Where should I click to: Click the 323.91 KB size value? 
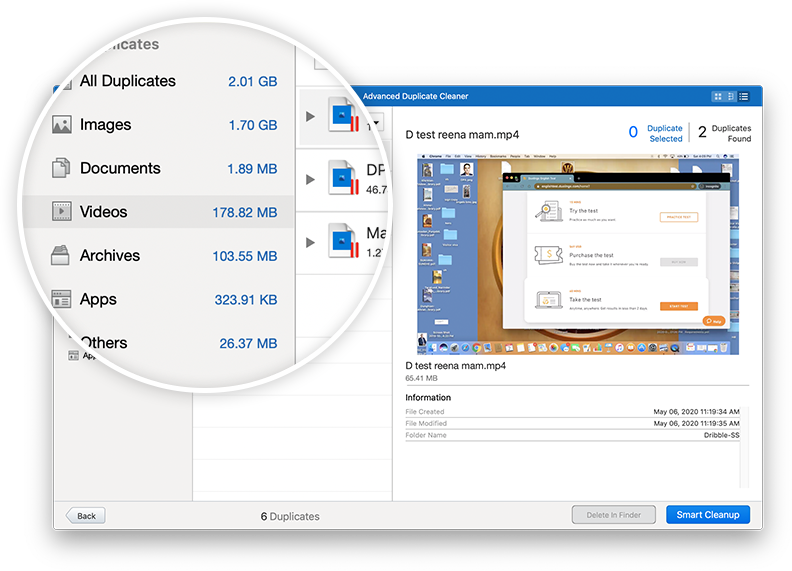tap(245, 300)
